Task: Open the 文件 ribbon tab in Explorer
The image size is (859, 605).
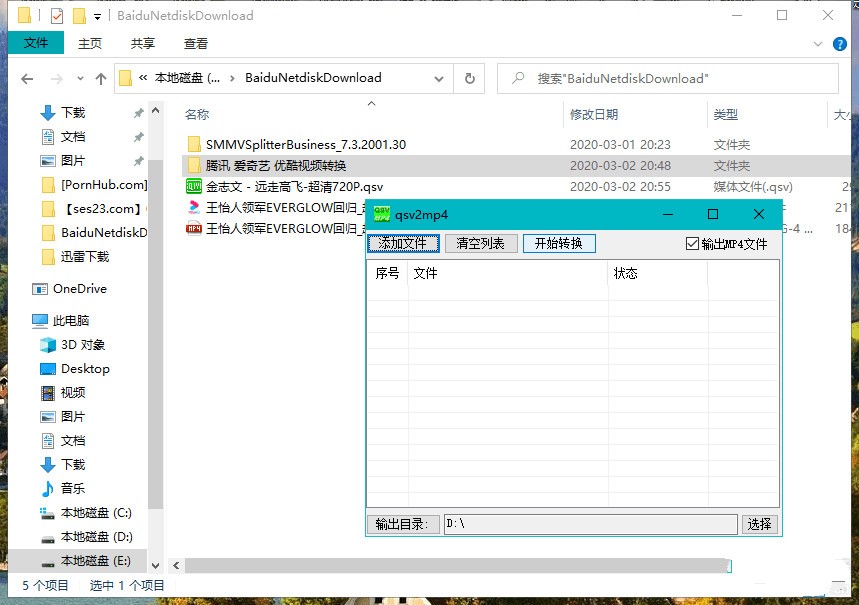Action: [x=36, y=43]
